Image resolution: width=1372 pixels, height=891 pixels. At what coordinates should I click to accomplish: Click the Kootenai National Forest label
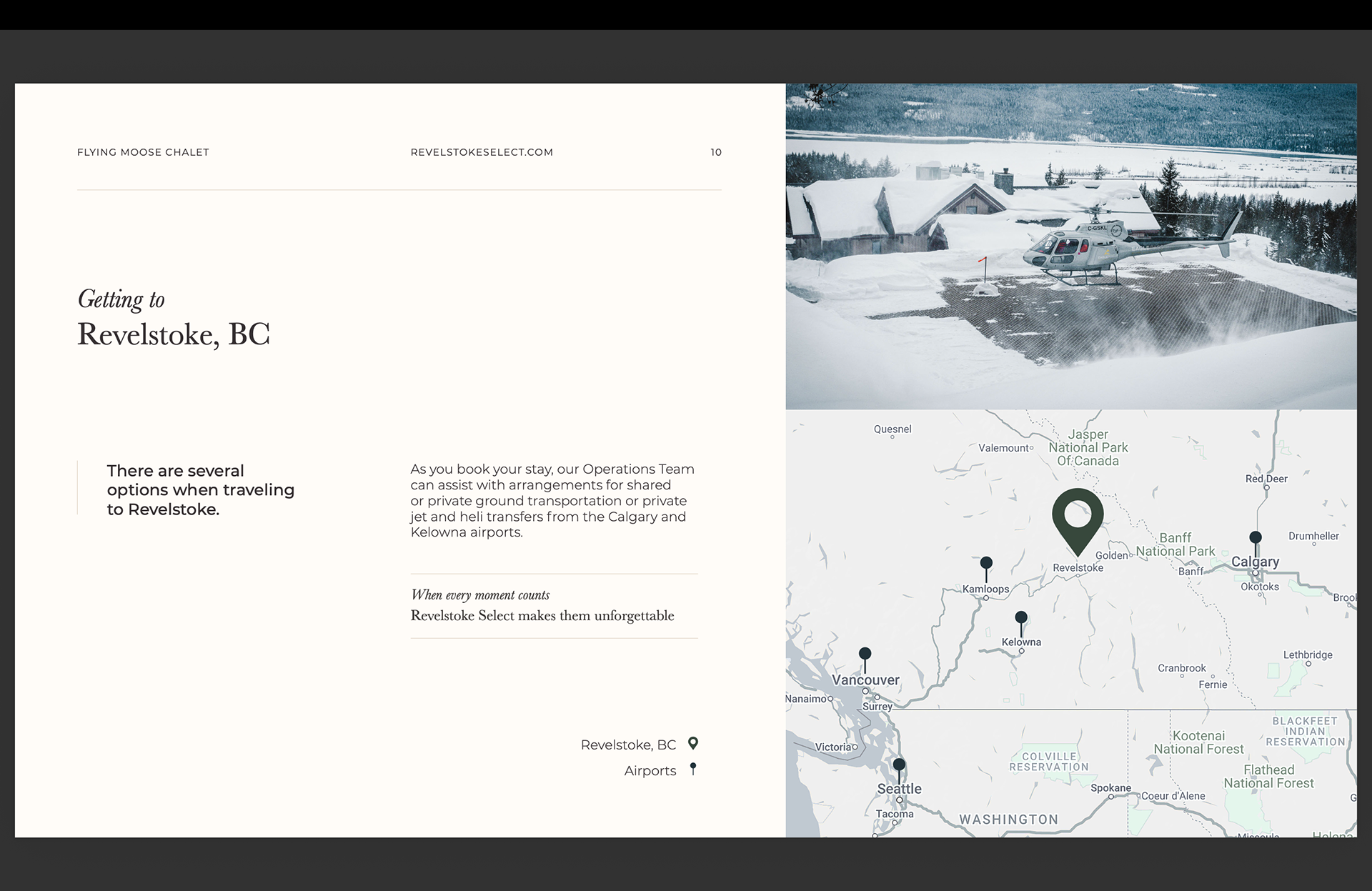point(1198,742)
